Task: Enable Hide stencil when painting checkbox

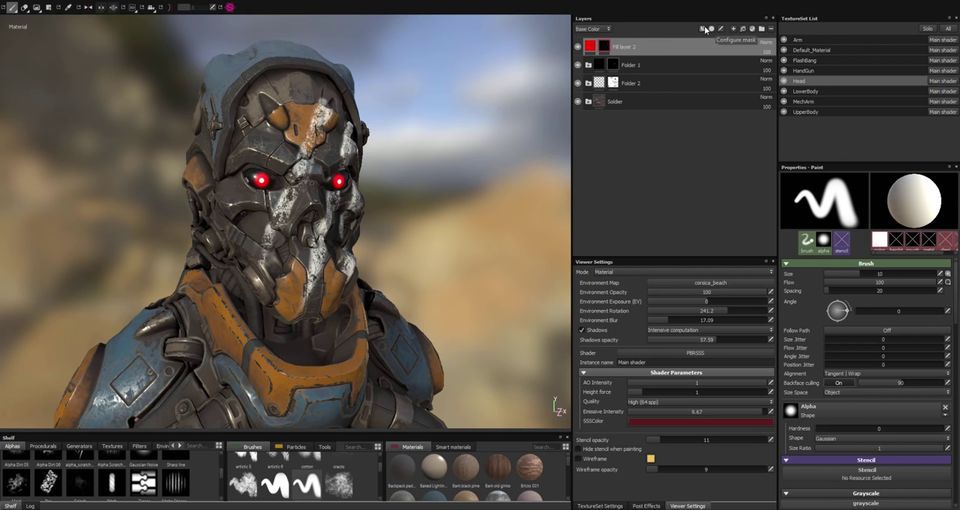Action: pyautogui.click(x=579, y=449)
